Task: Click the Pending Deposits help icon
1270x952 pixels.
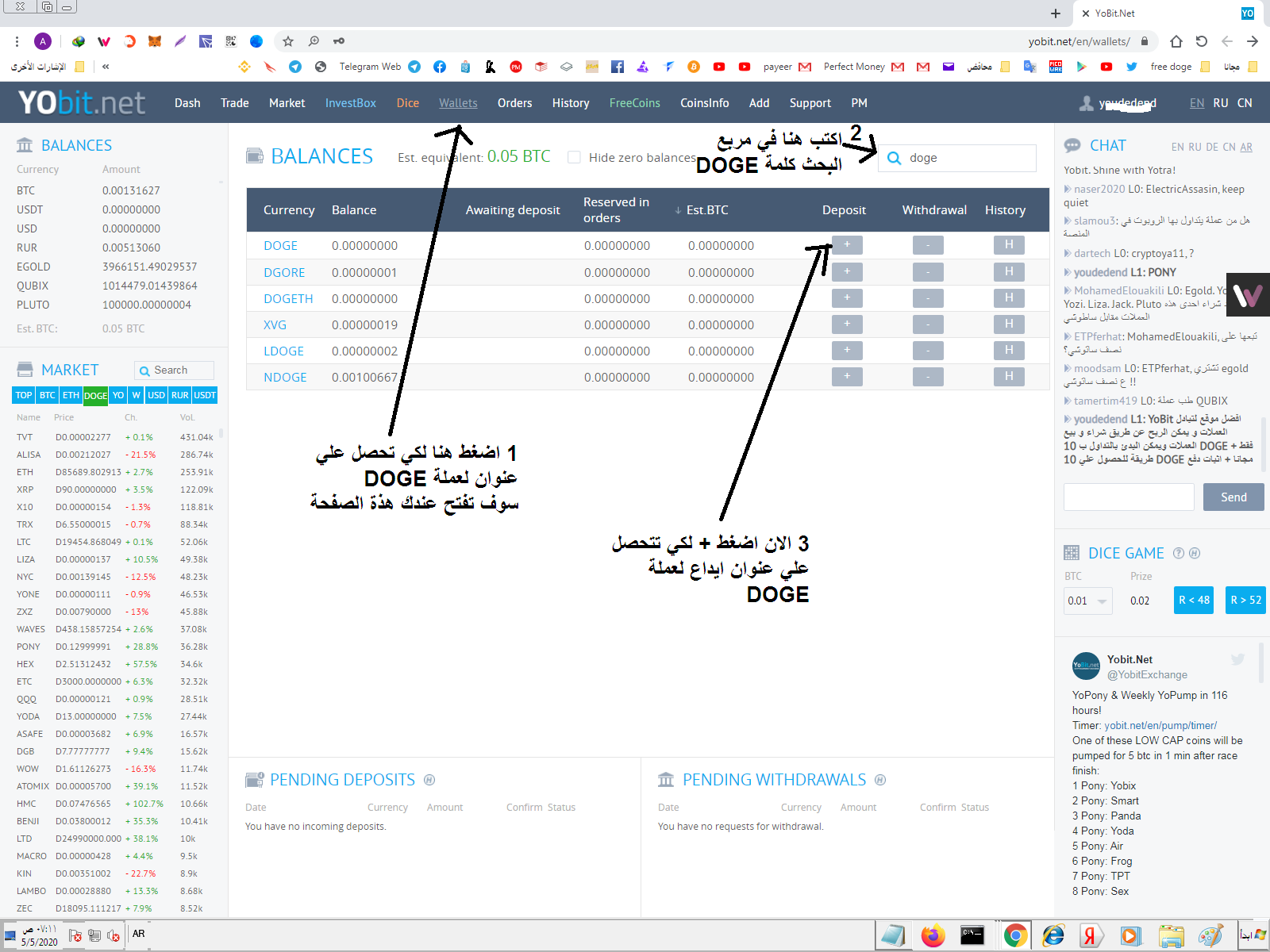Action: (x=429, y=780)
